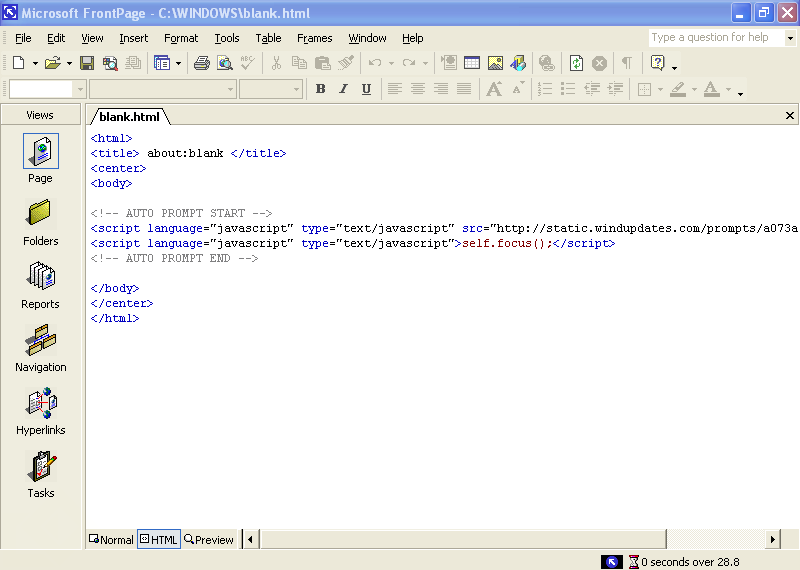The width and height of the screenshot is (800, 570).
Task: Increase paragraph indent
Action: click(x=615, y=89)
